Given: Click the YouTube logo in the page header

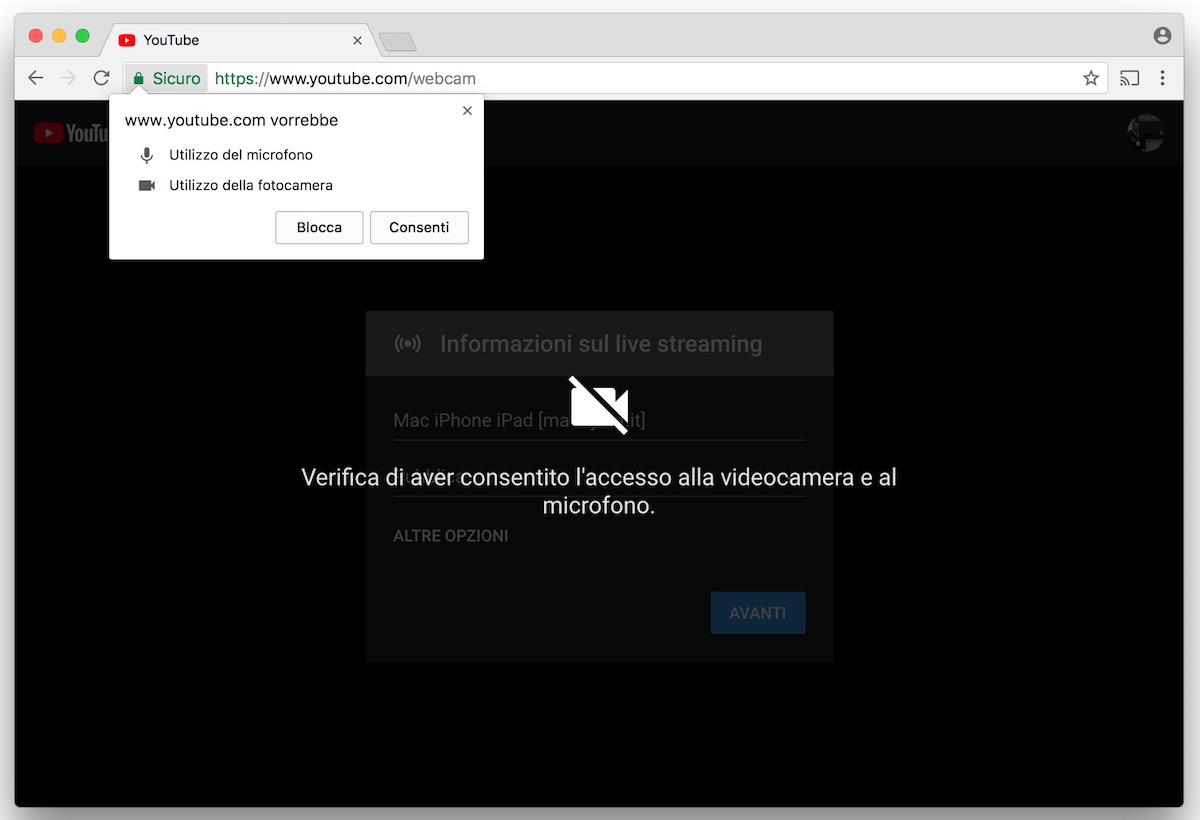Looking at the screenshot, I should click(70, 133).
